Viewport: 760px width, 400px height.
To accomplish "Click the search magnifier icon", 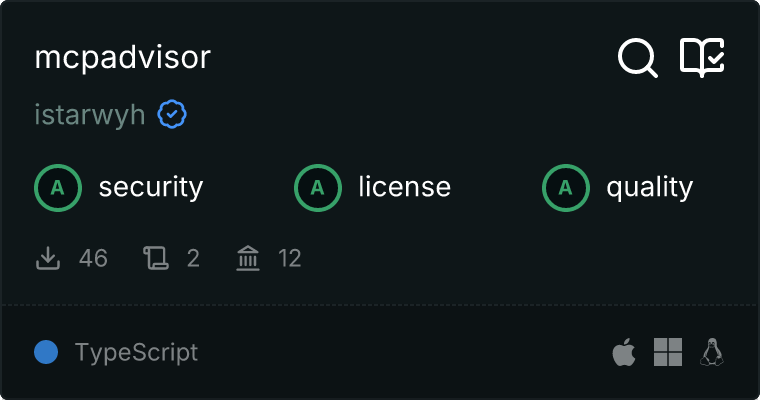I will [637, 58].
